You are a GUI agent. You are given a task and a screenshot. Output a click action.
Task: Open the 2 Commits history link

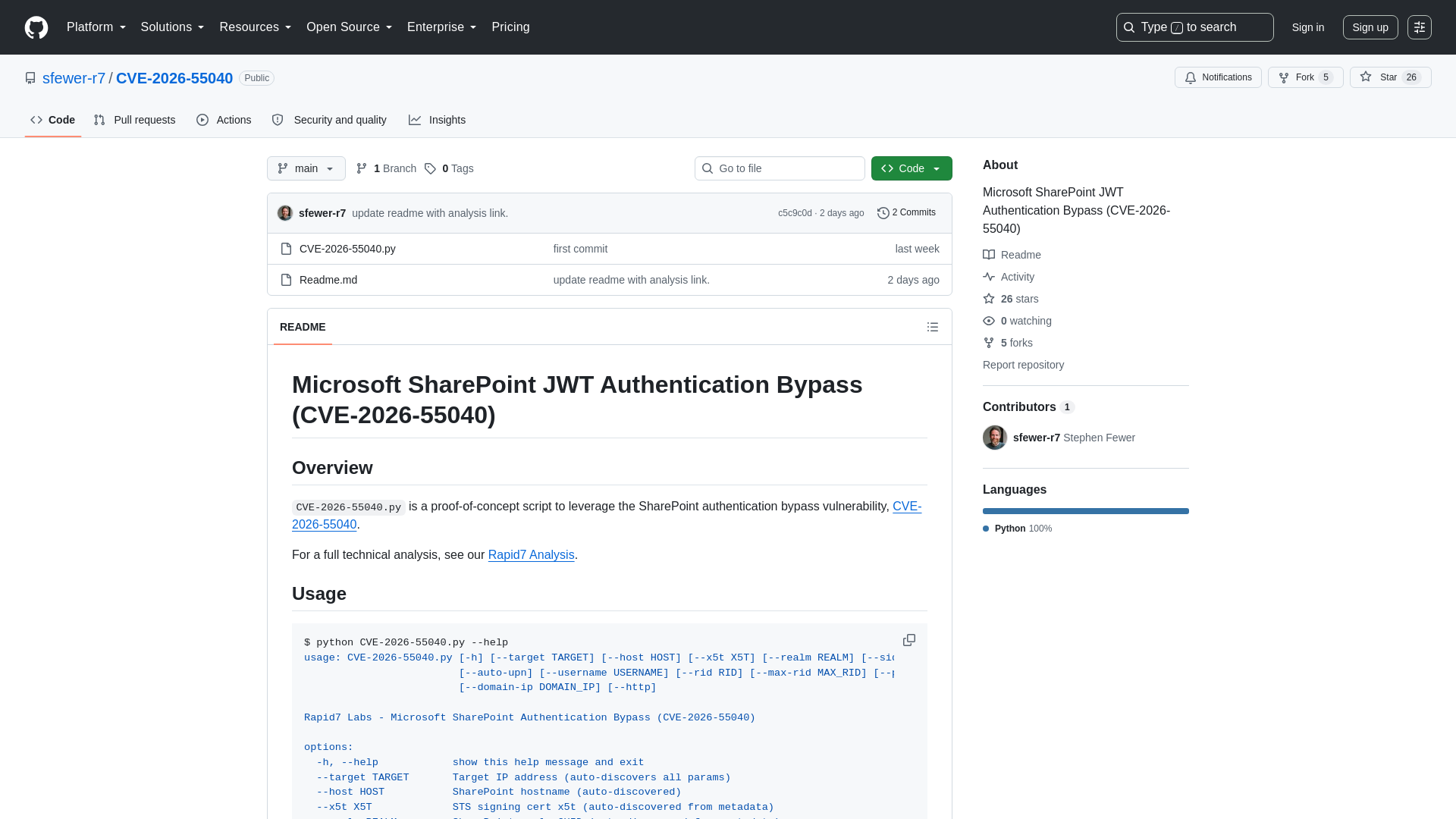point(906,213)
